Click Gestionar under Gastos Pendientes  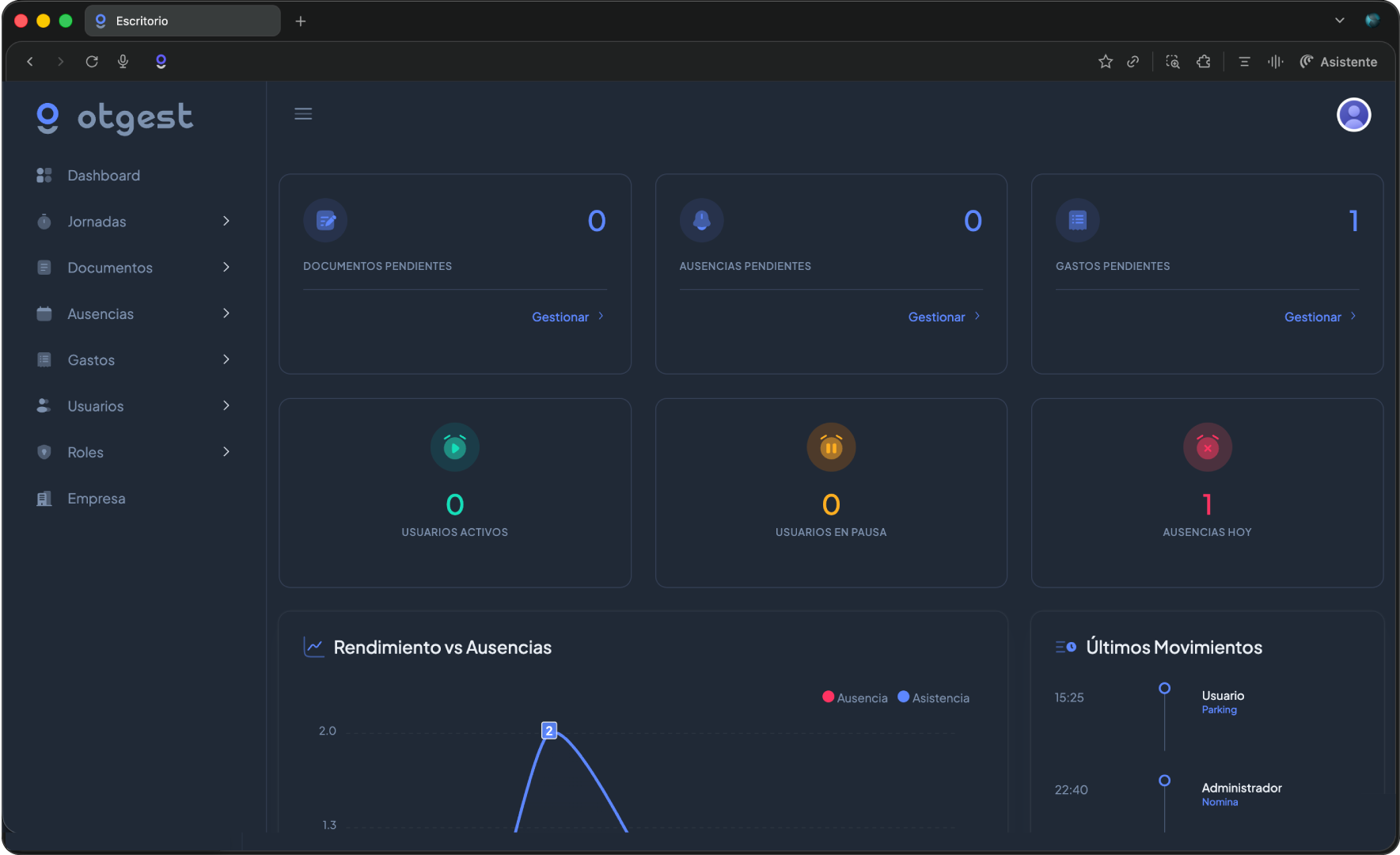tap(1319, 317)
